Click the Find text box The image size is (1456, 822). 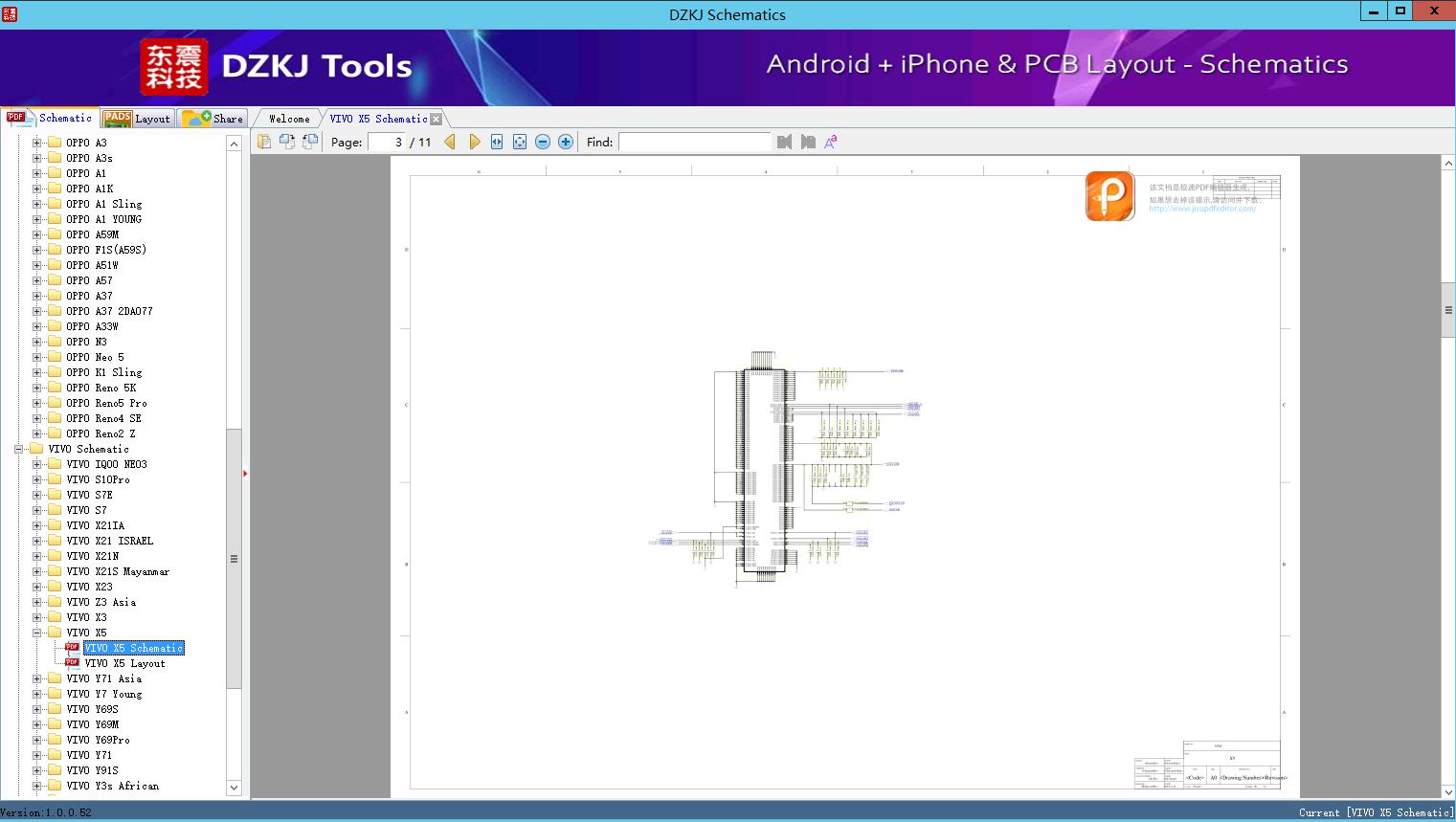[x=695, y=142]
